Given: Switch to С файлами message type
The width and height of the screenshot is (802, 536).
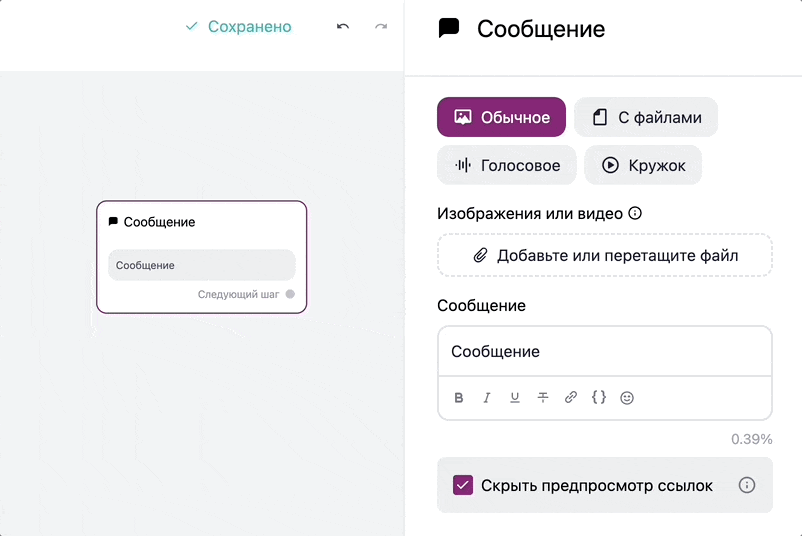Looking at the screenshot, I should 646,117.
